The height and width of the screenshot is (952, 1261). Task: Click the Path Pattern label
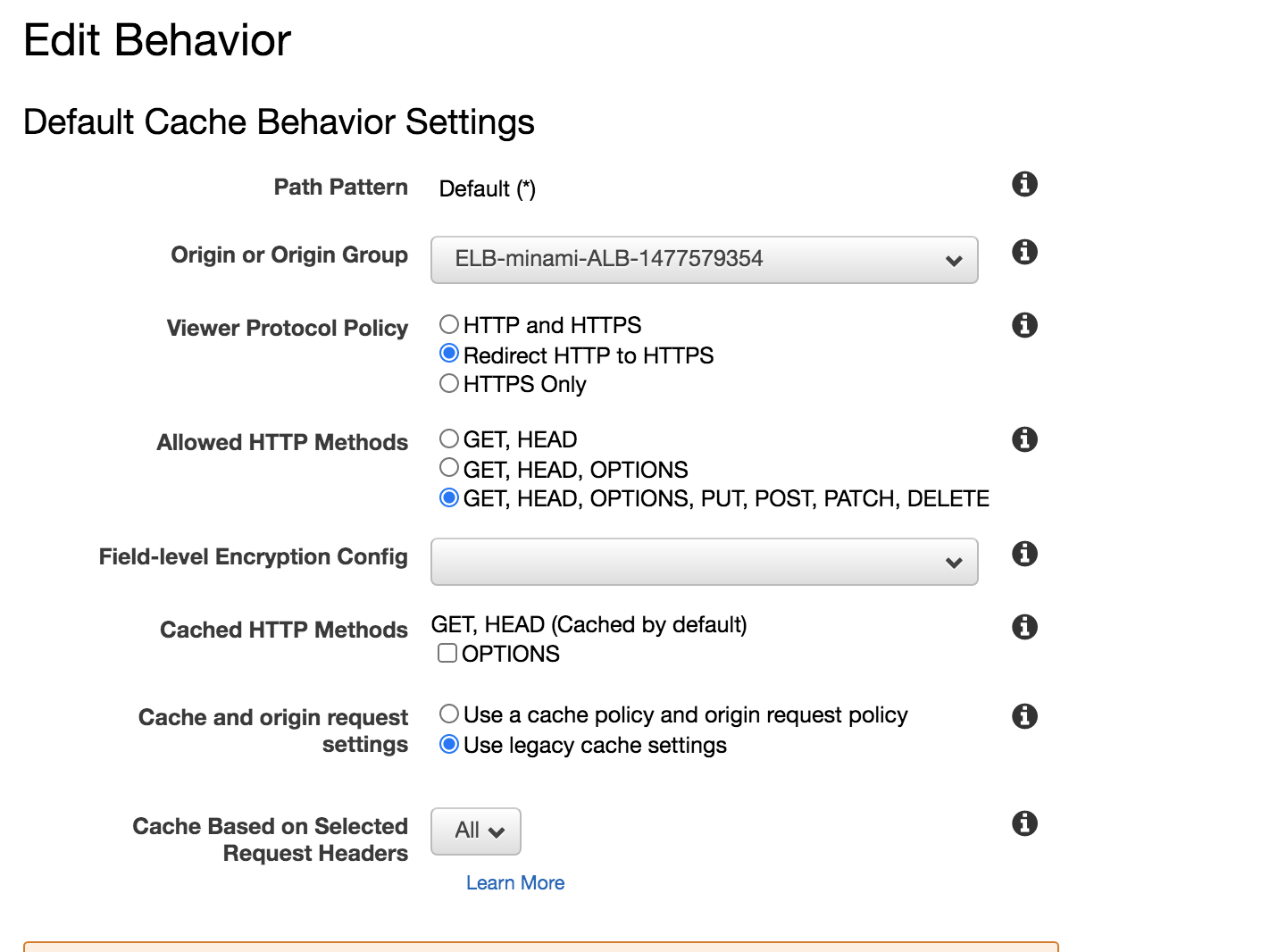click(x=341, y=187)
